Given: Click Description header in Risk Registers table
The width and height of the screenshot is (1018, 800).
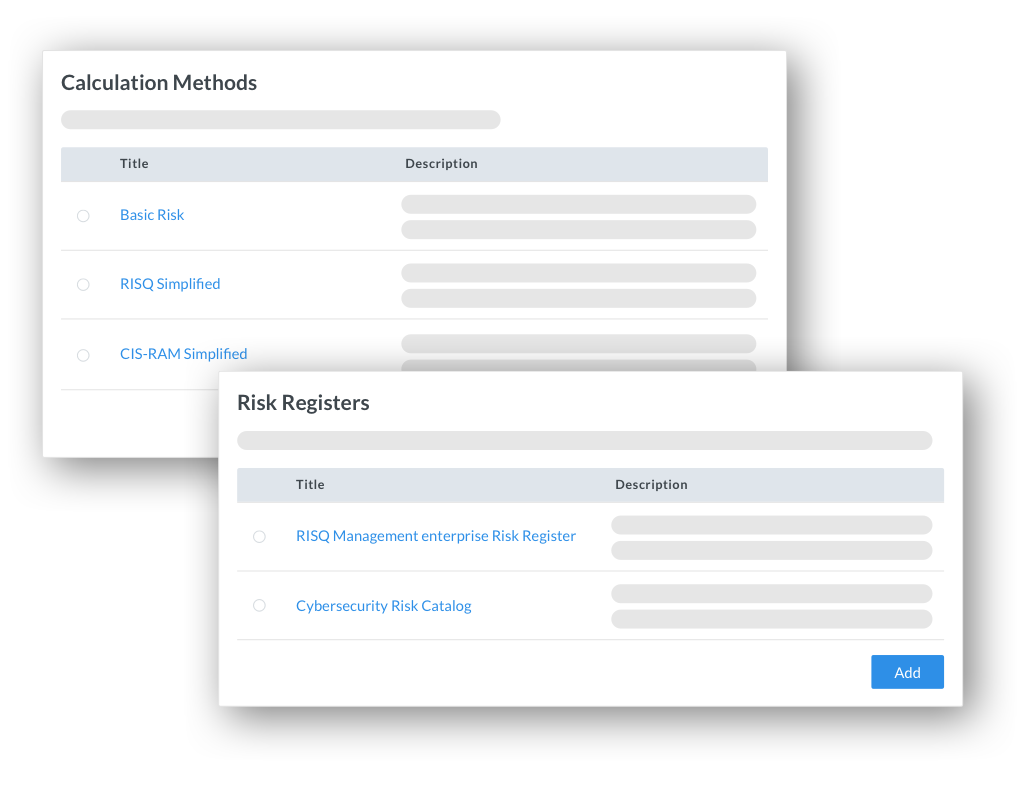Looking at the screenshot, I should coord(651,484).
